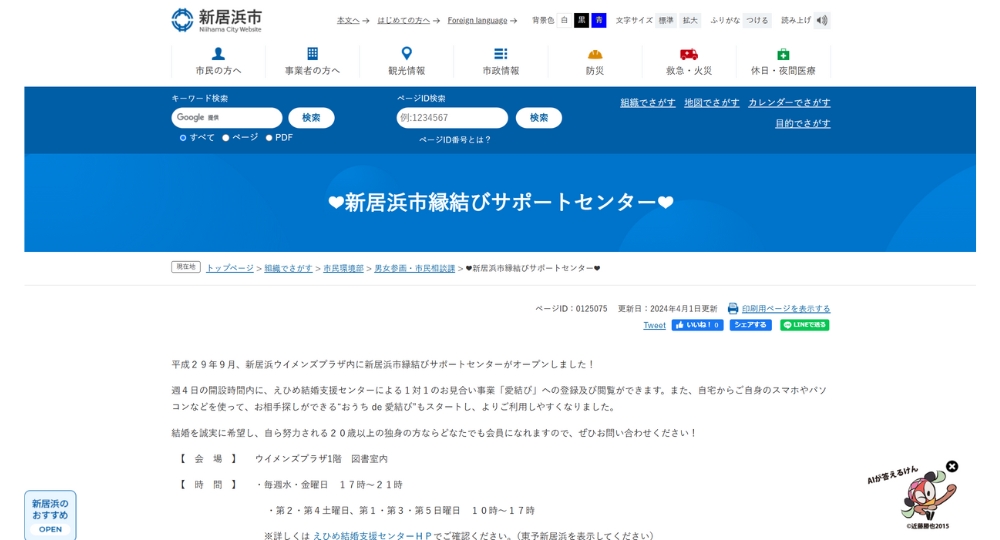The width and height of the screenshot is (1000, 540).
Task: Open 救急・火災 ambulance icon menu
Action: click(x=689, y=61)
